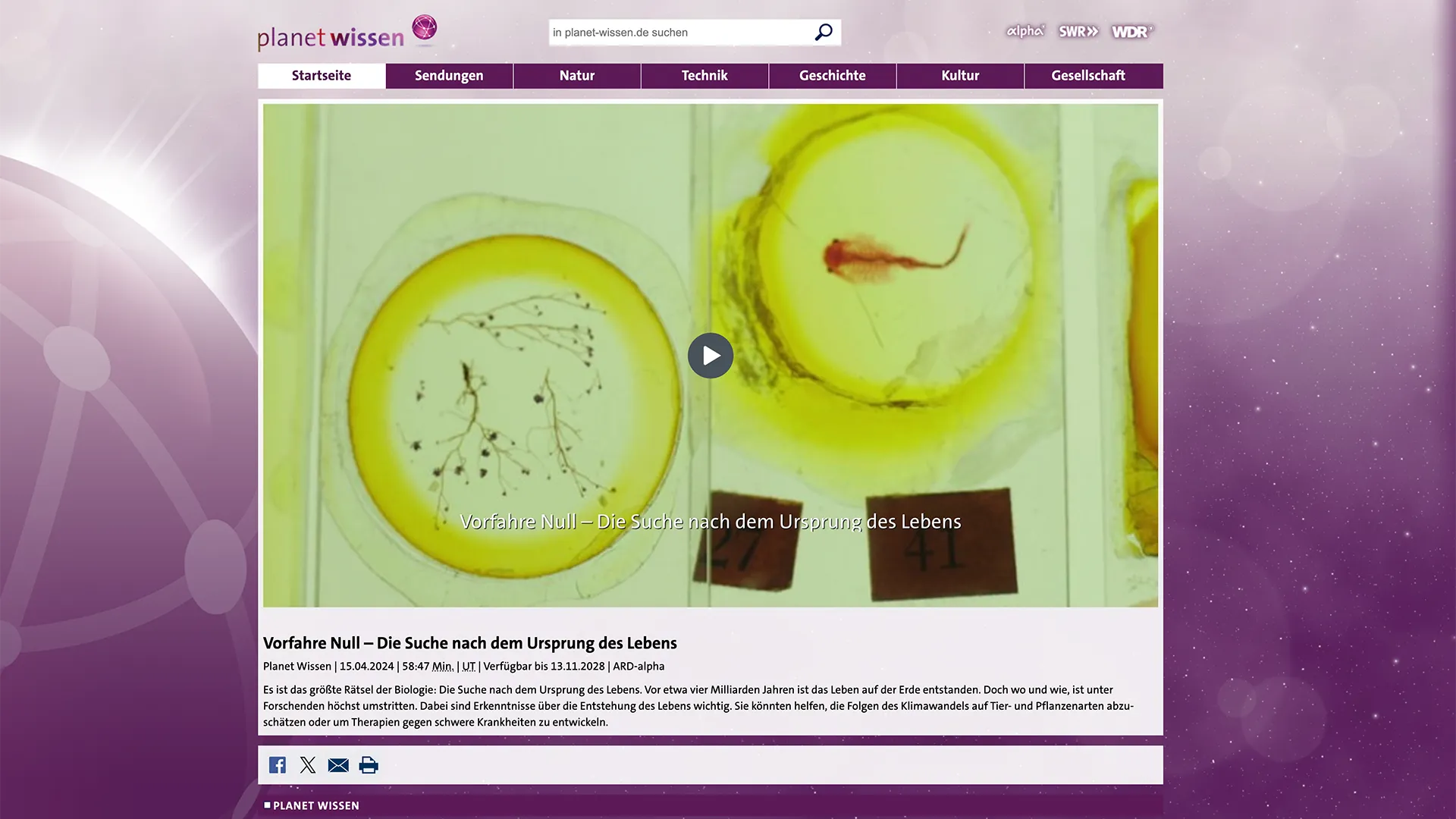This screenshot has width=1456, height=819.
Task: Click the Vorfahre Null video thumbnail caption
Action: 711,522
